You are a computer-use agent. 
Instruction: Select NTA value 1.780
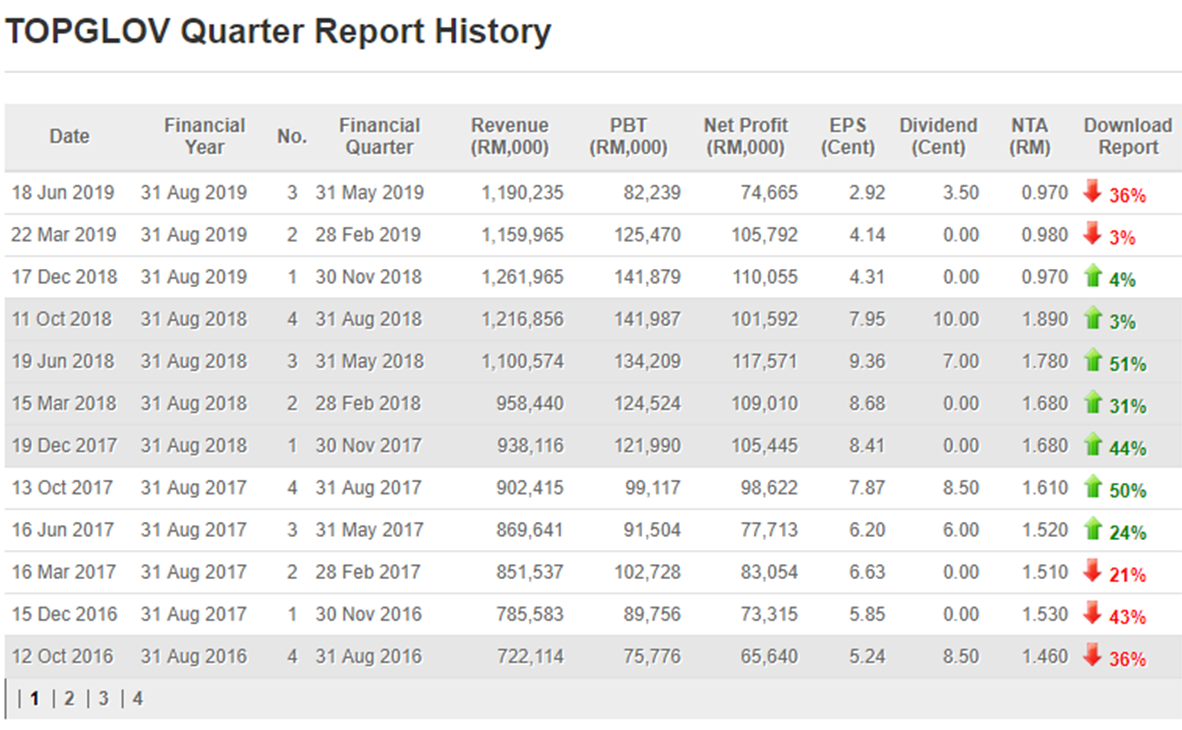pos(1045,361)
